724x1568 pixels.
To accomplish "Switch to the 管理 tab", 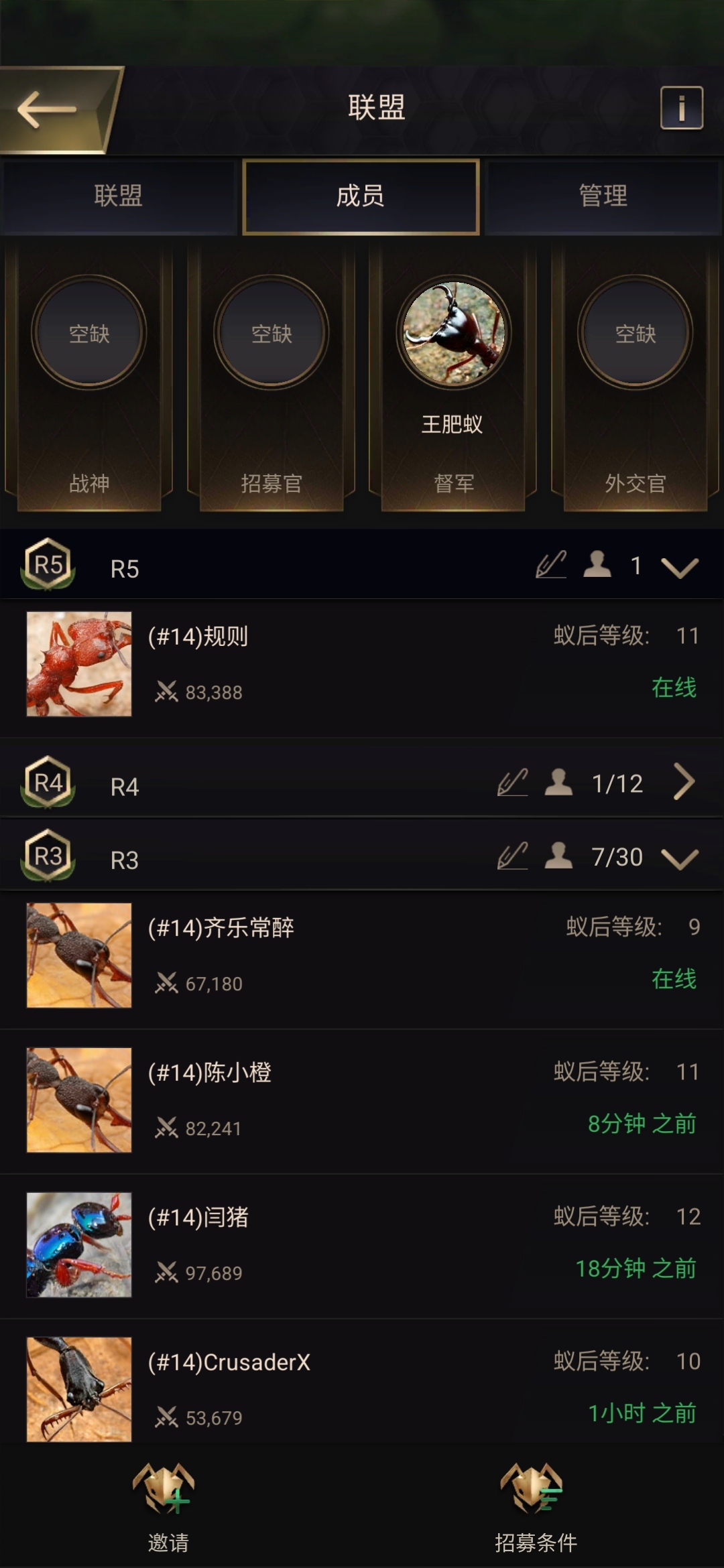I will (603, 196).
